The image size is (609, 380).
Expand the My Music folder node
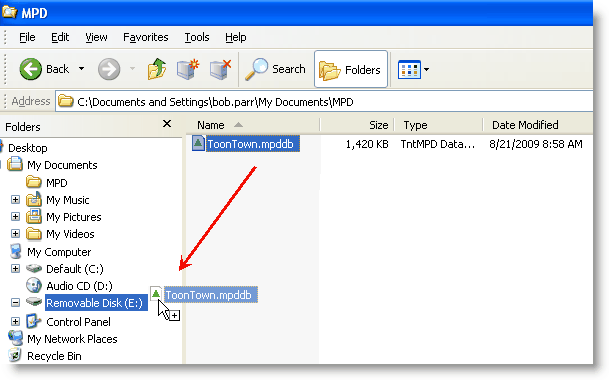click(15, 200)
